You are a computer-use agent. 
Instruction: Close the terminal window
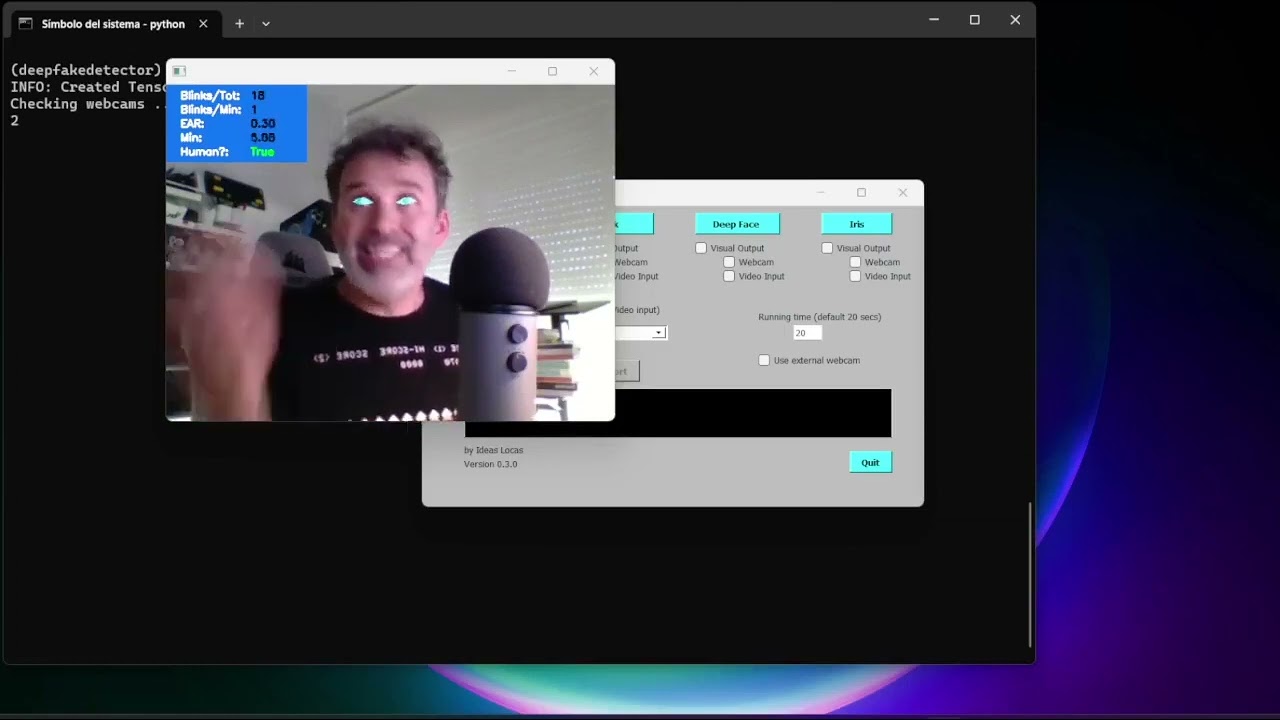coord(1015,19)
